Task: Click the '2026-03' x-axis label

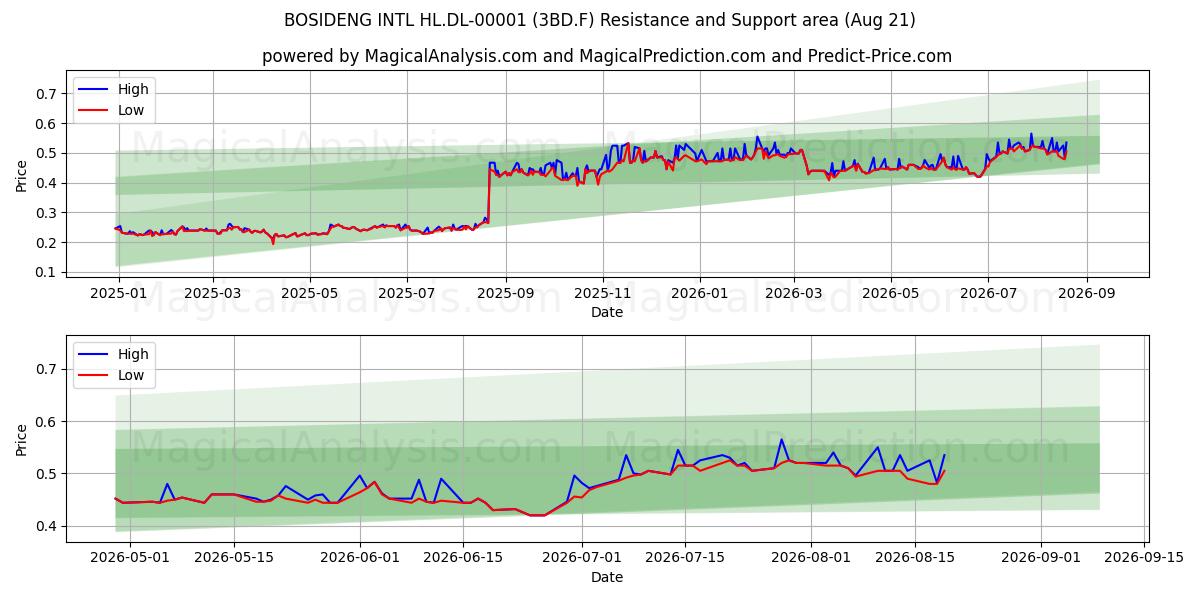Action: (x=793, y=294)
